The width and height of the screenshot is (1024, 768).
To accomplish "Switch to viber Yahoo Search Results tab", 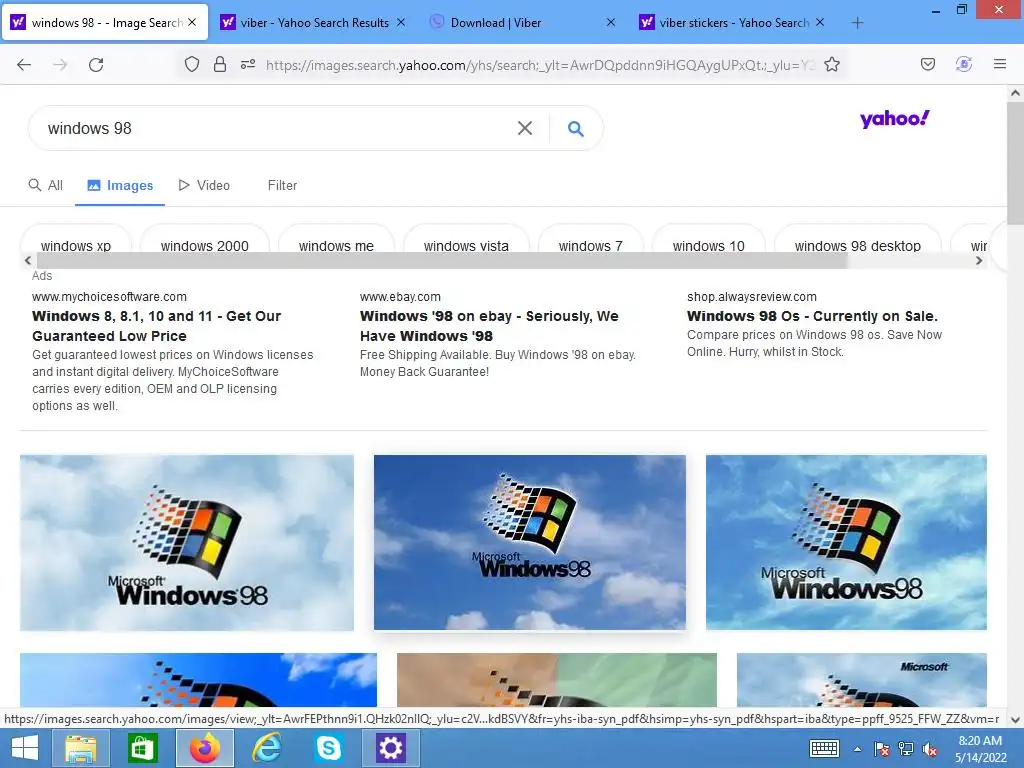I will (x=313, y=23).
